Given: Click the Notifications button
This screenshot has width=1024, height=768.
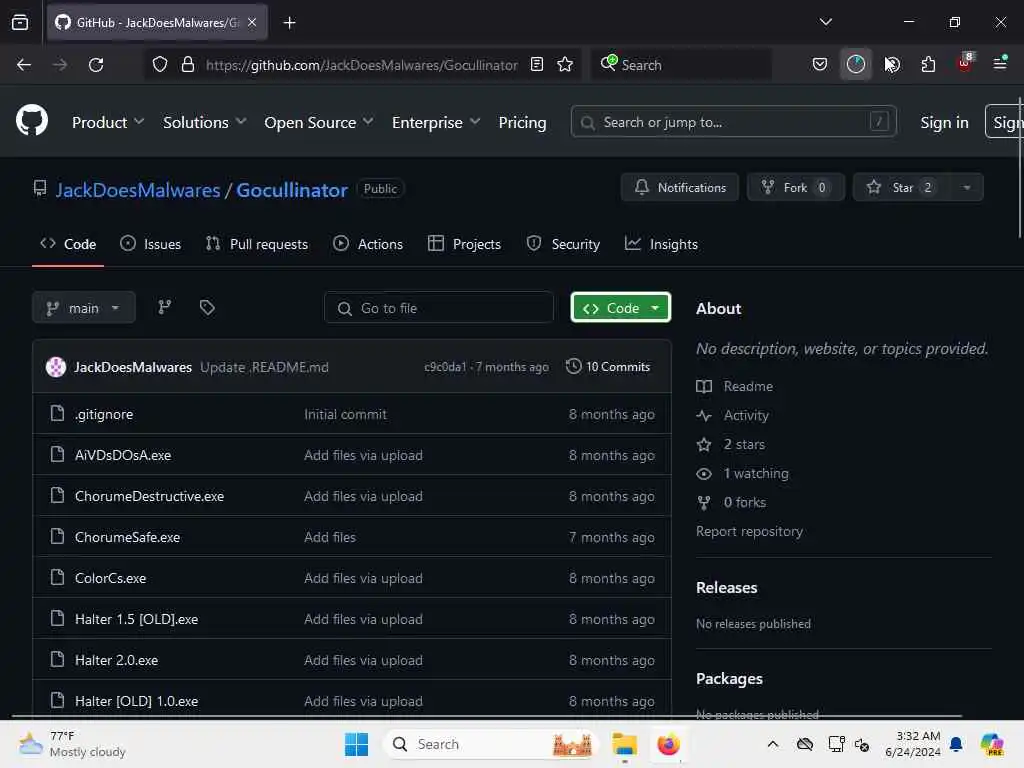Looking at the screenshot, I should [x=680, y=187].
